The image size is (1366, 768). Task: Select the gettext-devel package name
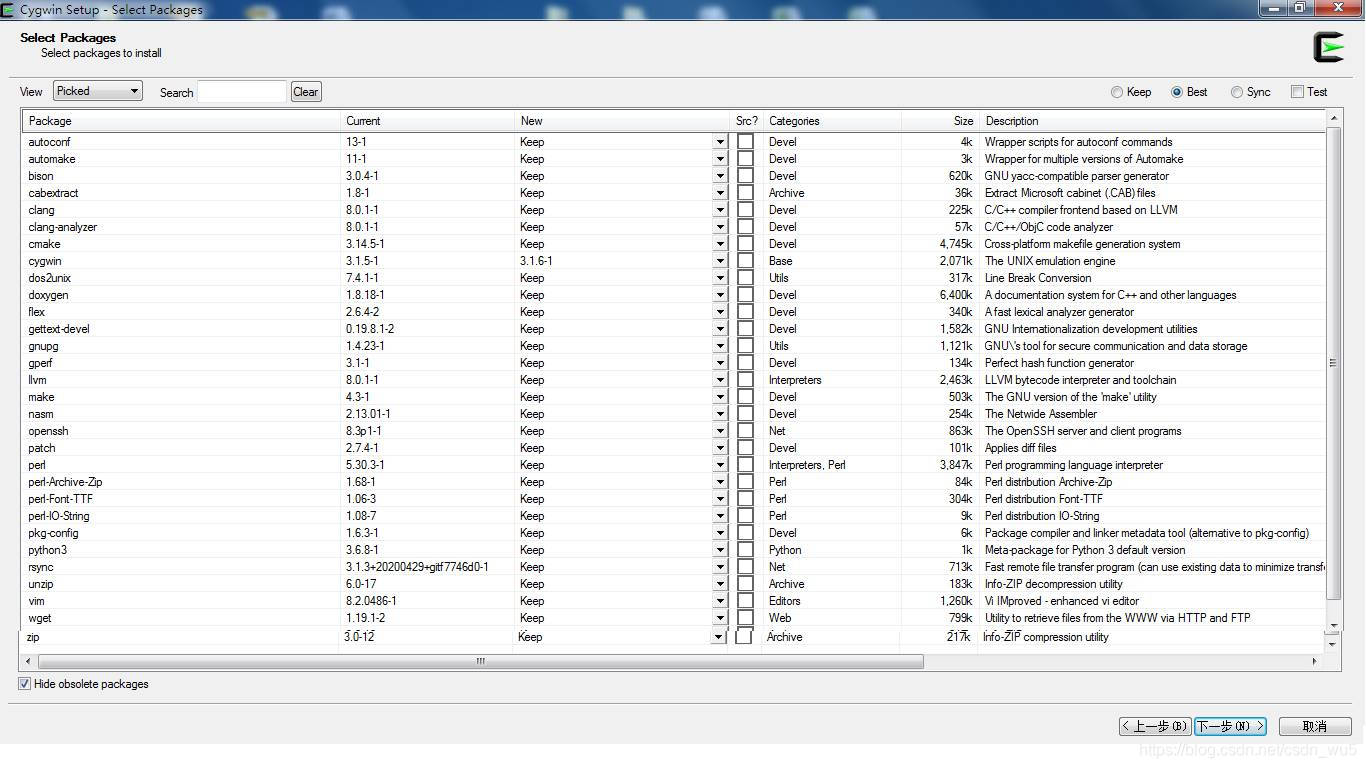pyautogui.click(x=59, y=329)
